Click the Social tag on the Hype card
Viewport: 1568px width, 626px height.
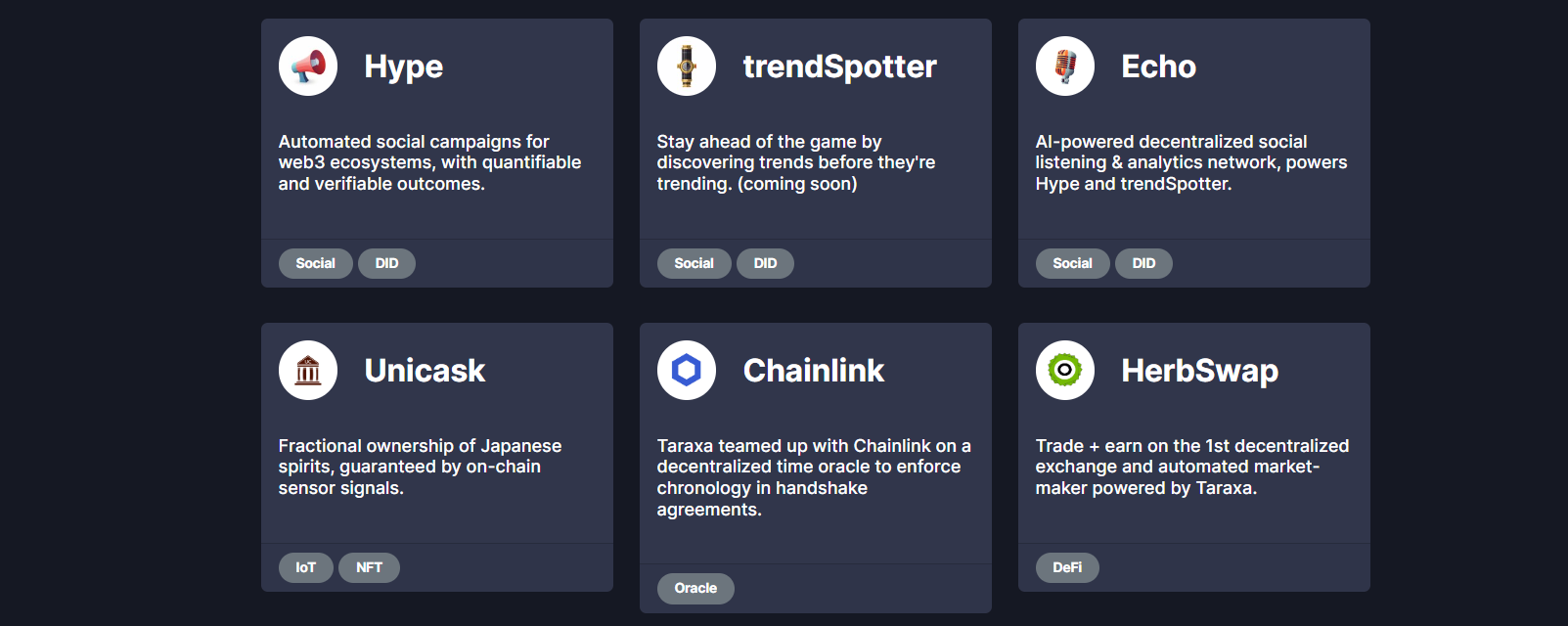pos(315,263)
